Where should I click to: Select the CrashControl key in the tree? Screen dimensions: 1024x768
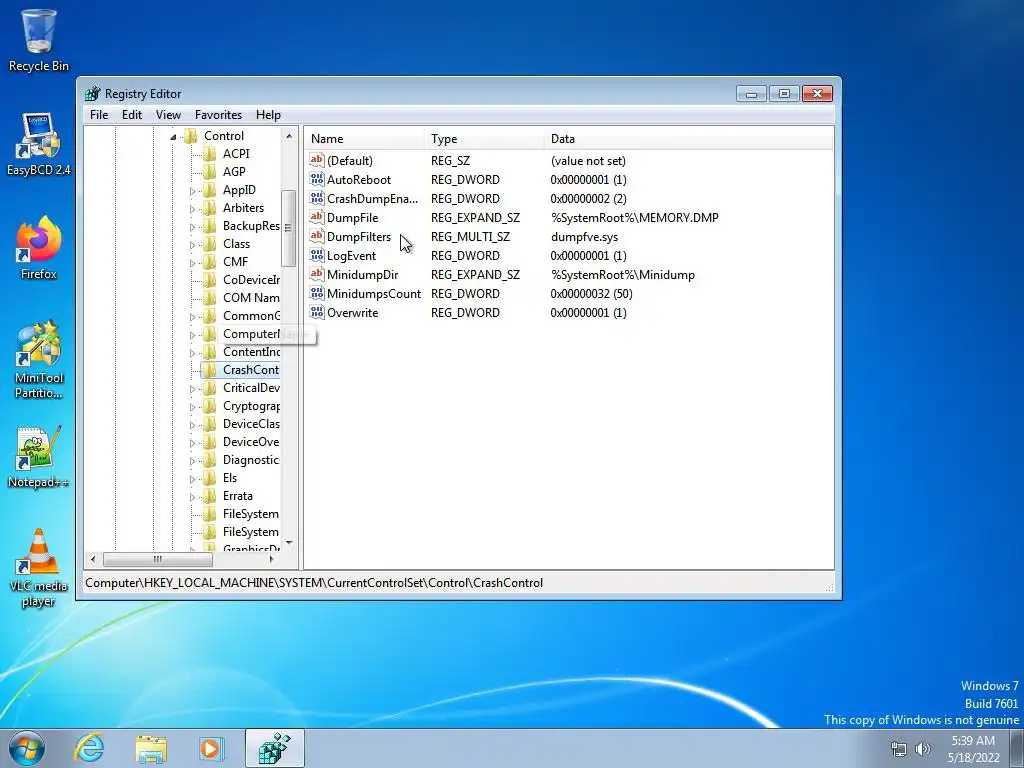pos(251,370)
